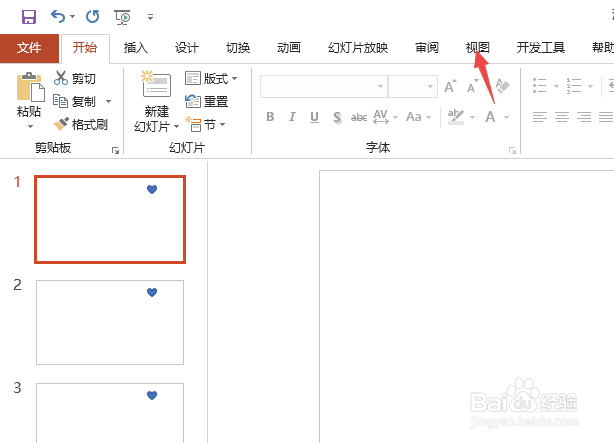Increase font size with larger A icon

click(450, 86)
